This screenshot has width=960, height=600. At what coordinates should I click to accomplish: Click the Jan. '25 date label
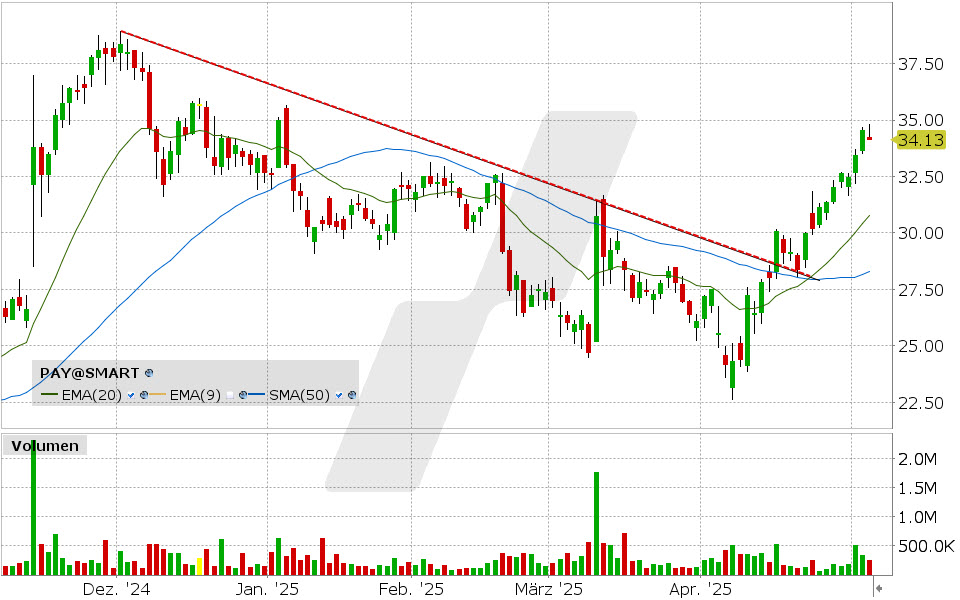[268, 589]
